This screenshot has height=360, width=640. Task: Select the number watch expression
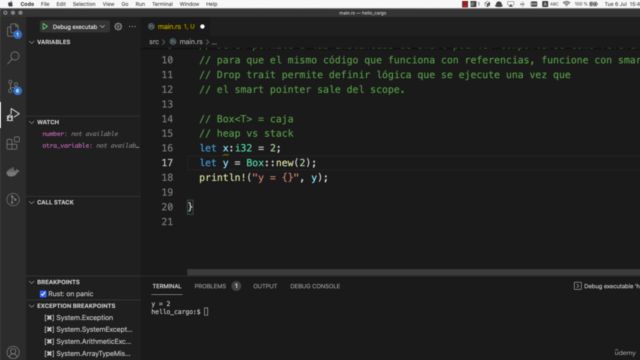tap(80, 134)
